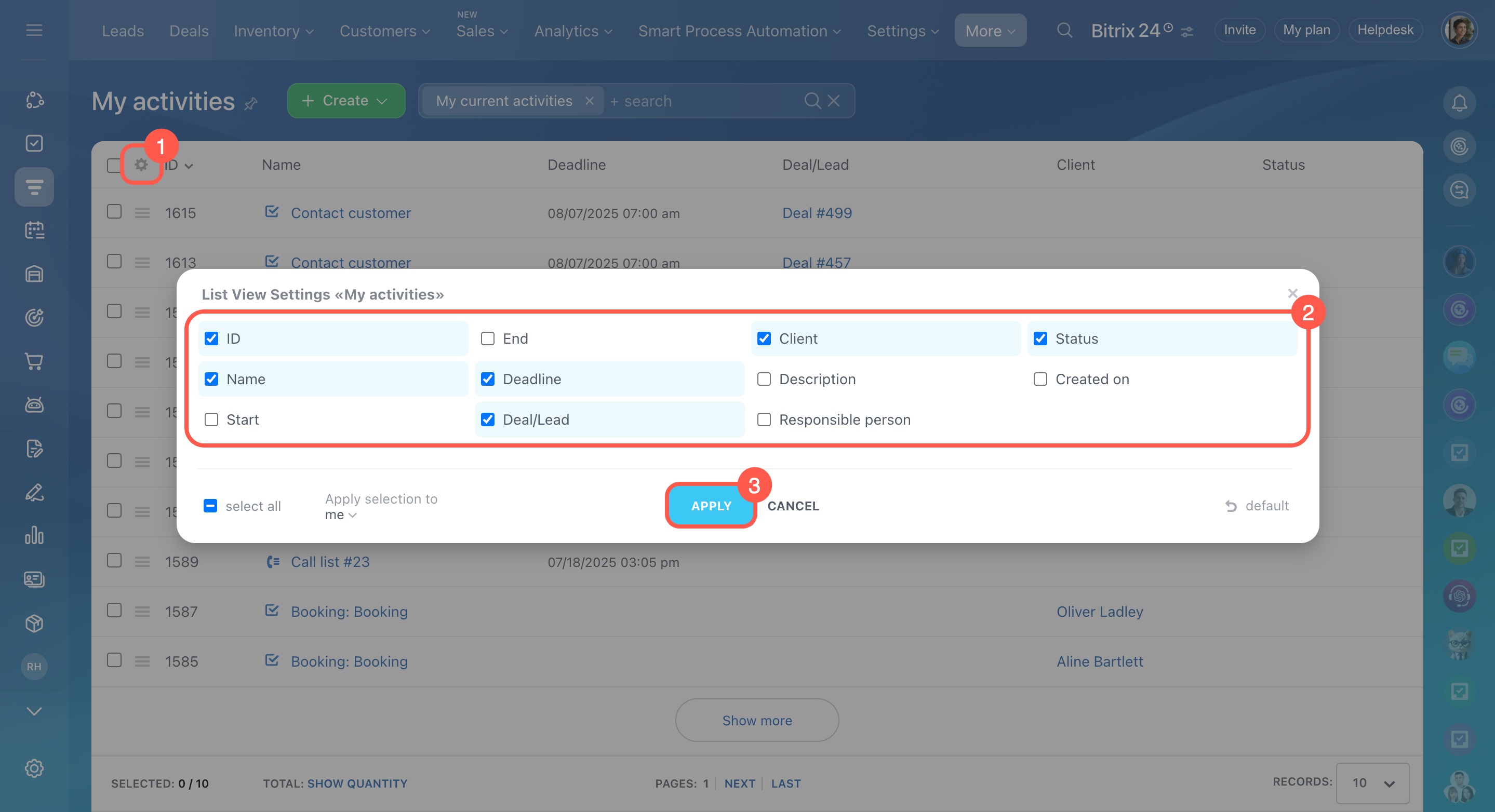The image size is (1495, 812).
Task: Go to the Deals tab
Action: tap(189, 31)
